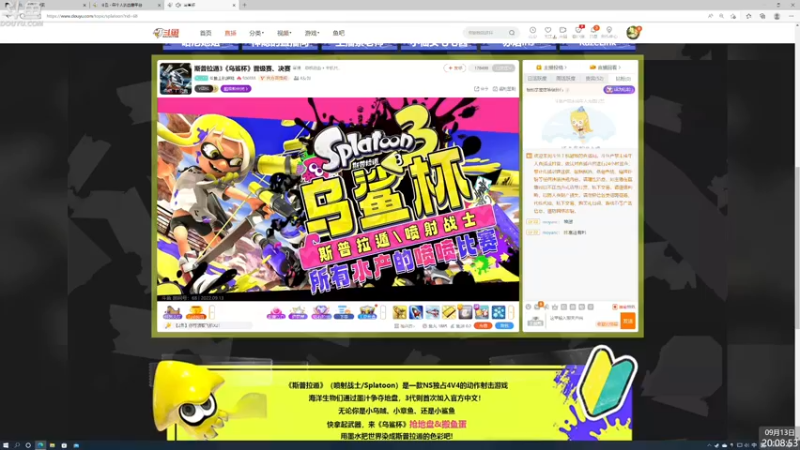
Task: Expand the 视频 dropdown menu
Action: [x=284, y=33]
